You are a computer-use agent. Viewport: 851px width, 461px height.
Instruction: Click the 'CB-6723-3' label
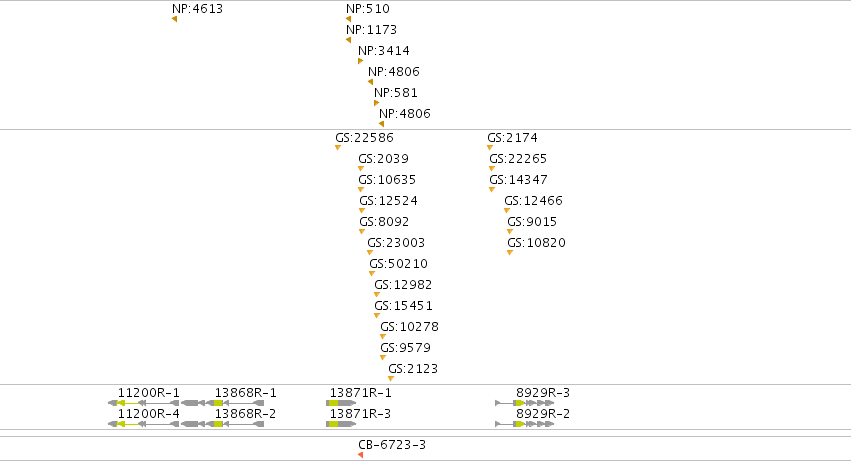[x=392, y=445]
